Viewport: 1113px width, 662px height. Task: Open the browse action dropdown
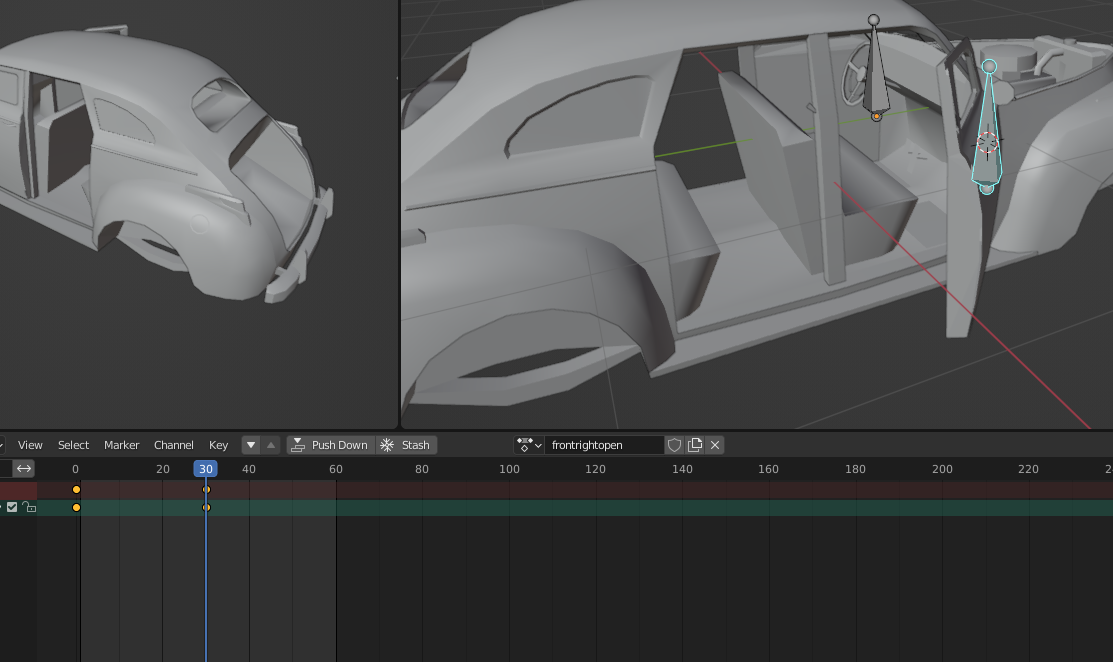coord(529,445)
